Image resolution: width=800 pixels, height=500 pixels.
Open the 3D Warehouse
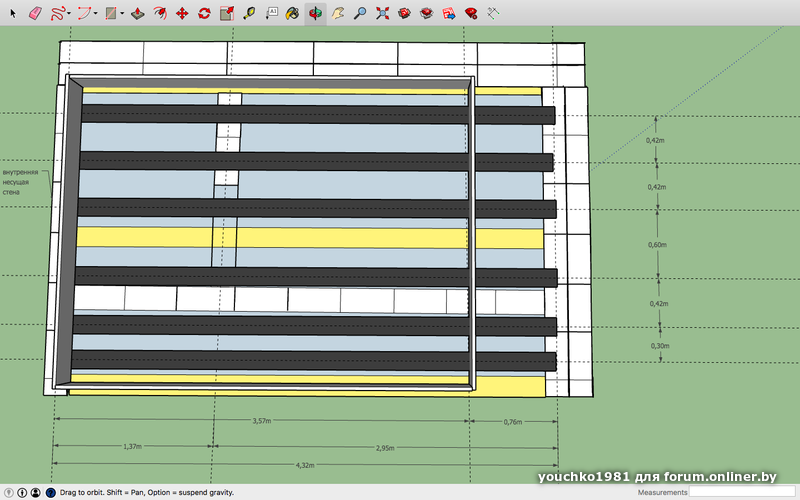point(404,14)
